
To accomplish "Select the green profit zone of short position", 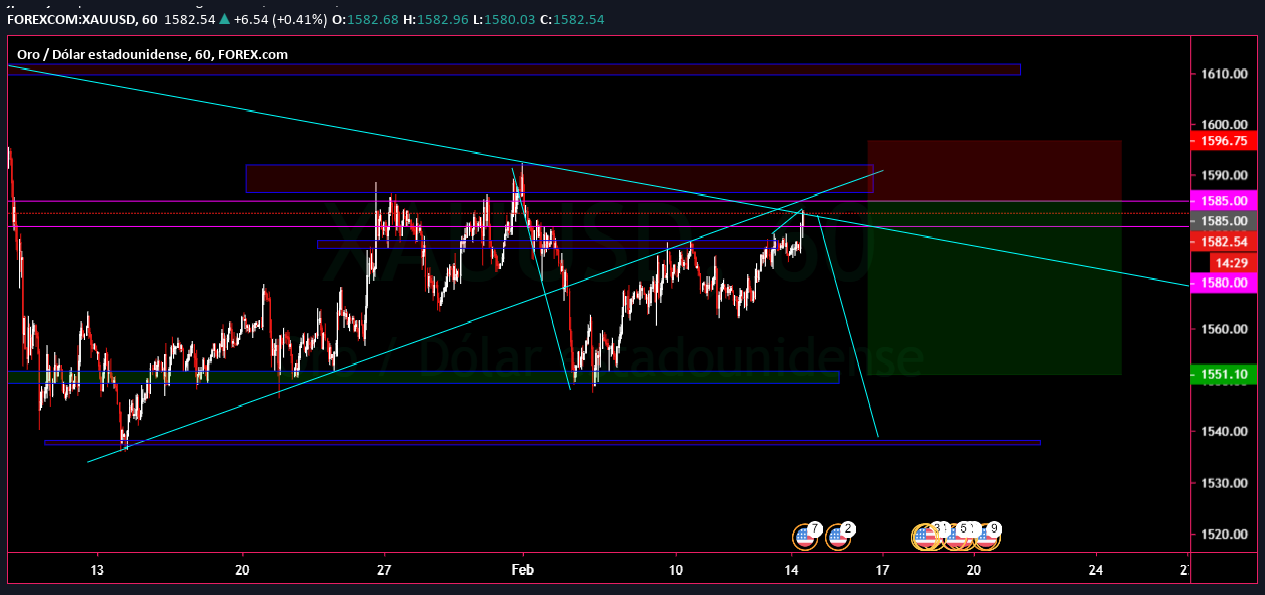I will [994, 300].
